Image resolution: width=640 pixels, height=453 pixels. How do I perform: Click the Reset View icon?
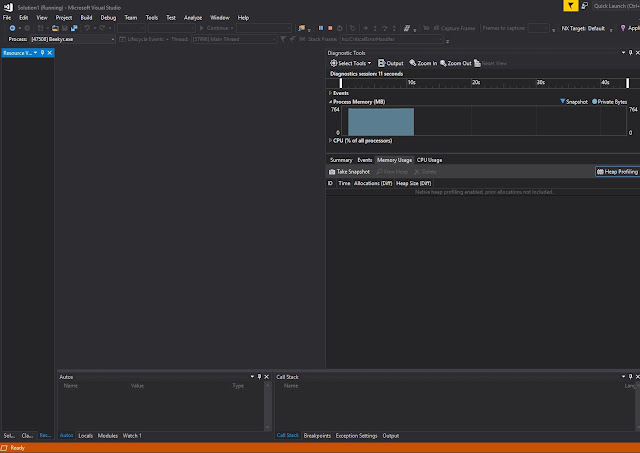click(x=477, y=63)
